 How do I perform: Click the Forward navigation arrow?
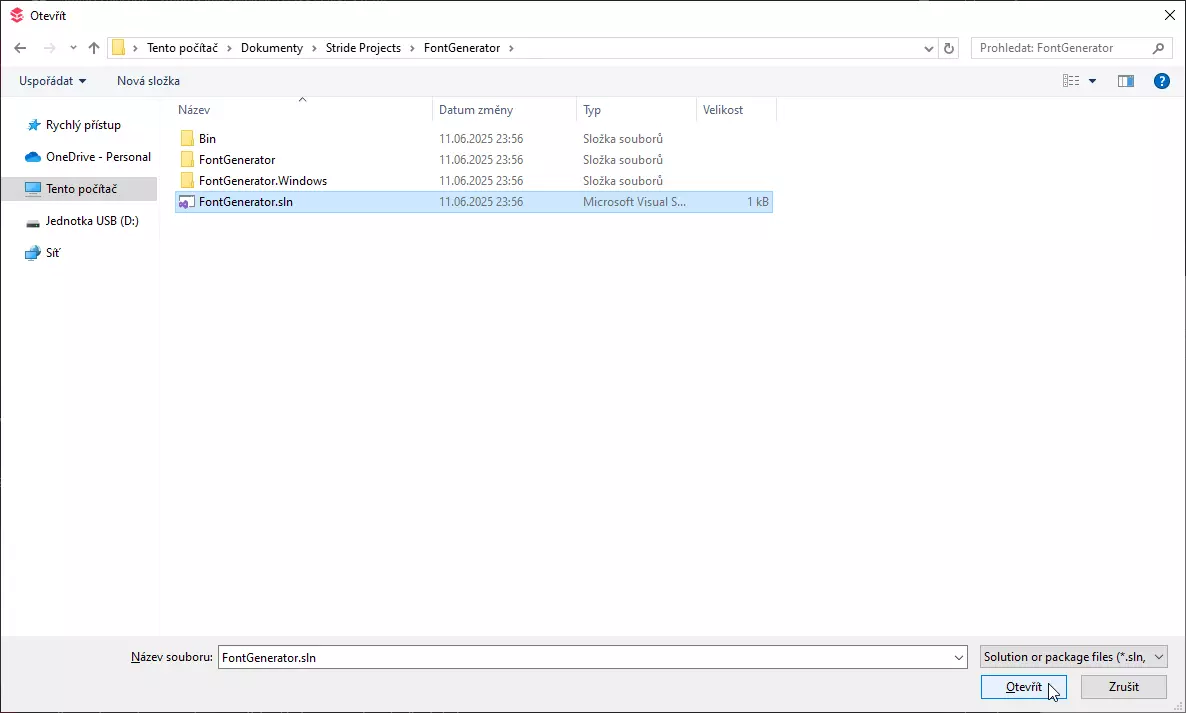pyautogui.click(x=50, y=48)
